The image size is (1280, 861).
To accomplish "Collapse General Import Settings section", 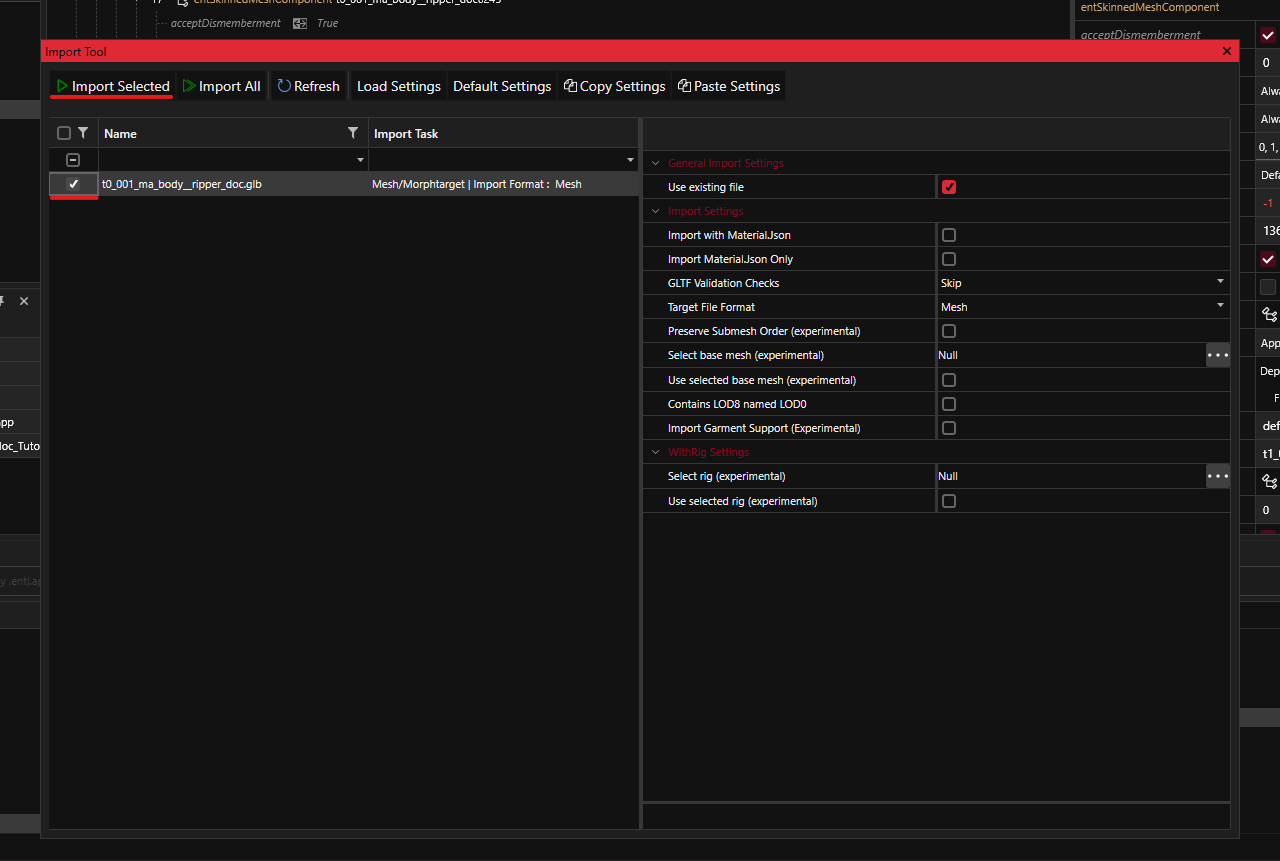I will 657,163.
